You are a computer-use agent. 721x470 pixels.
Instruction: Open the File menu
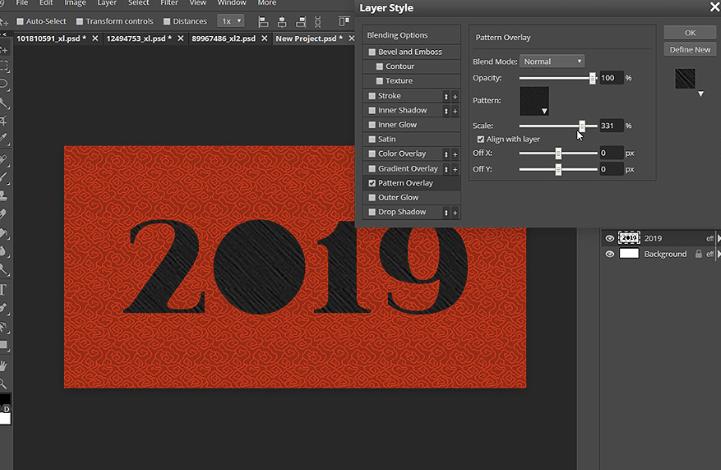(x=22, y=3)
